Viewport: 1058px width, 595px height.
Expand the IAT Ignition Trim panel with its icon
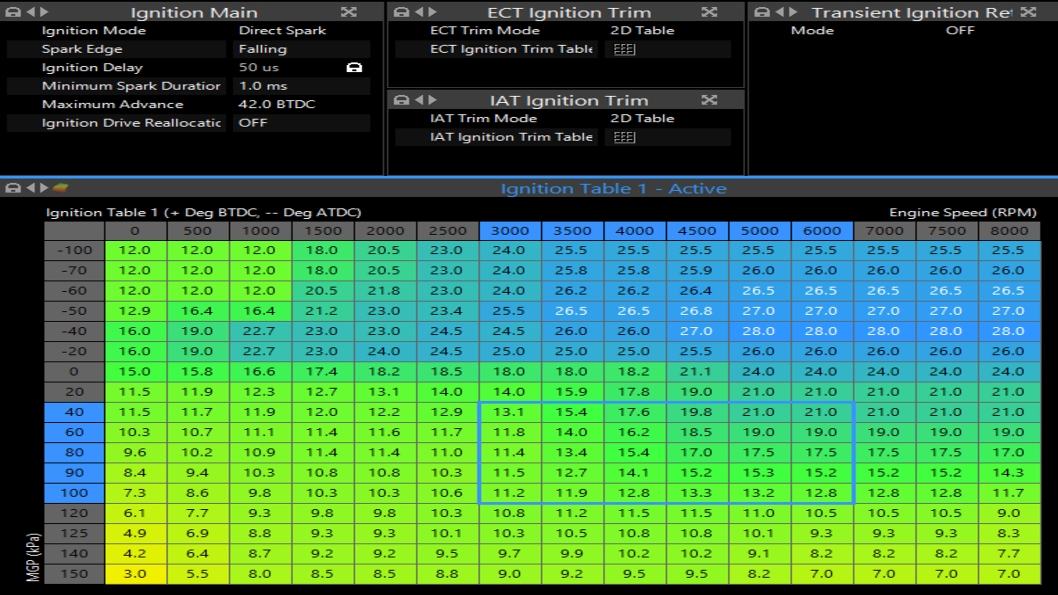coord(709,100)
